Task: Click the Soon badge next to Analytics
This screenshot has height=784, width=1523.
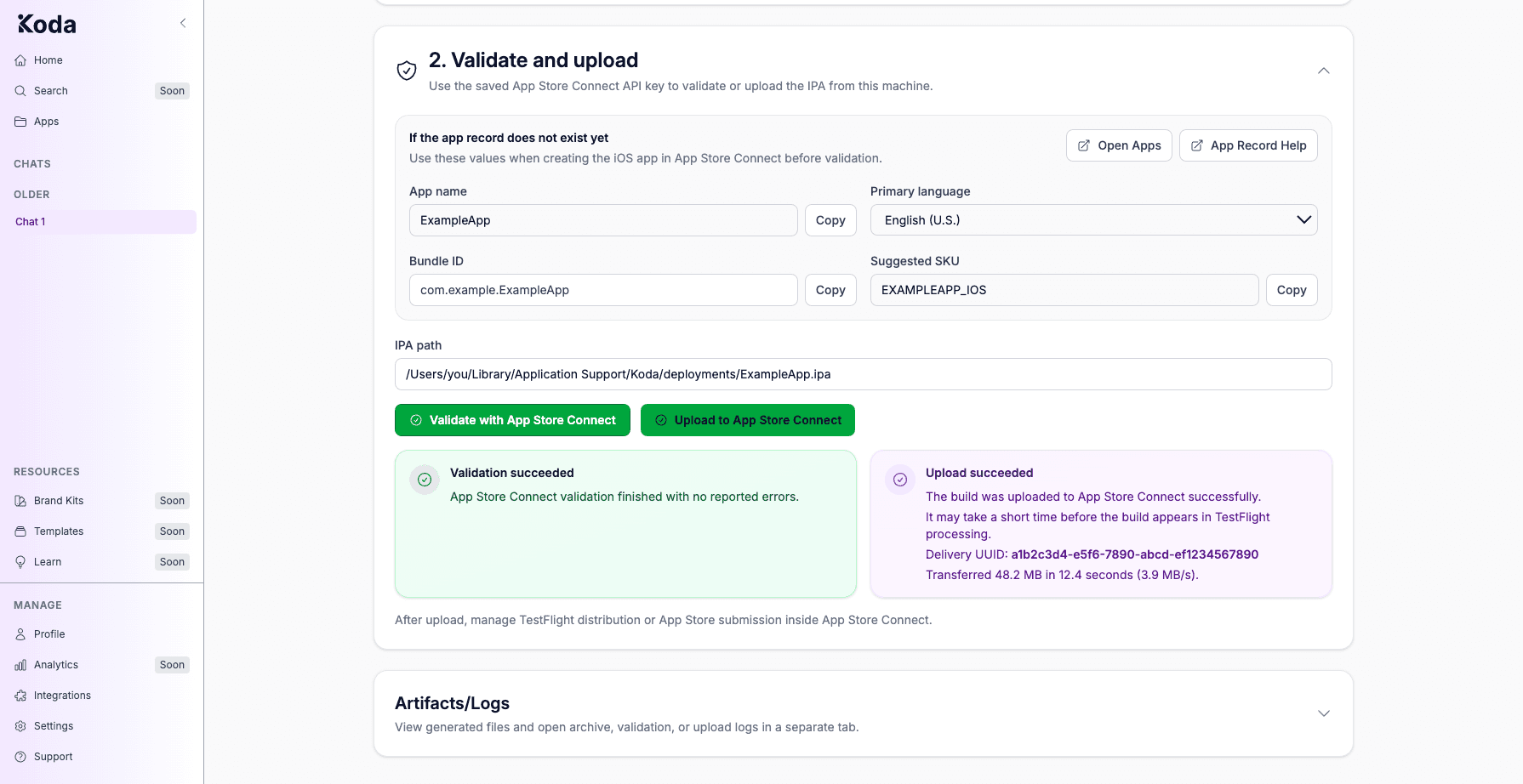Action: (172, 665)
